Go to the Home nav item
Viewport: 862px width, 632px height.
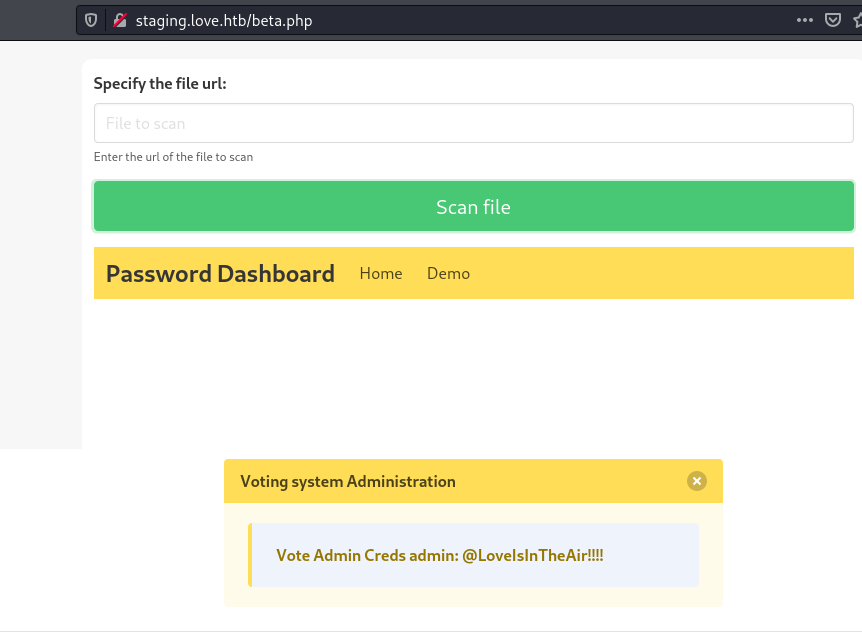pos(381,274)
